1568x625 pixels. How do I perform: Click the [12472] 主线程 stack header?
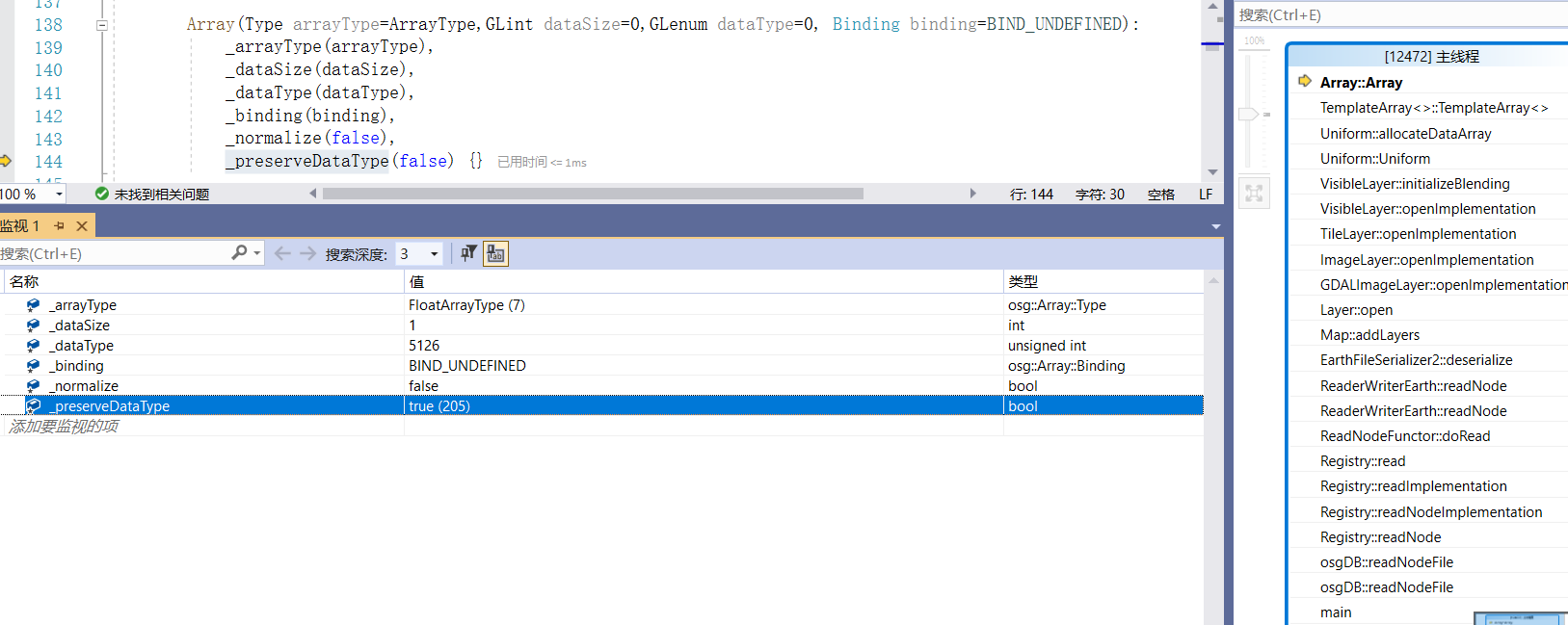1431,57
